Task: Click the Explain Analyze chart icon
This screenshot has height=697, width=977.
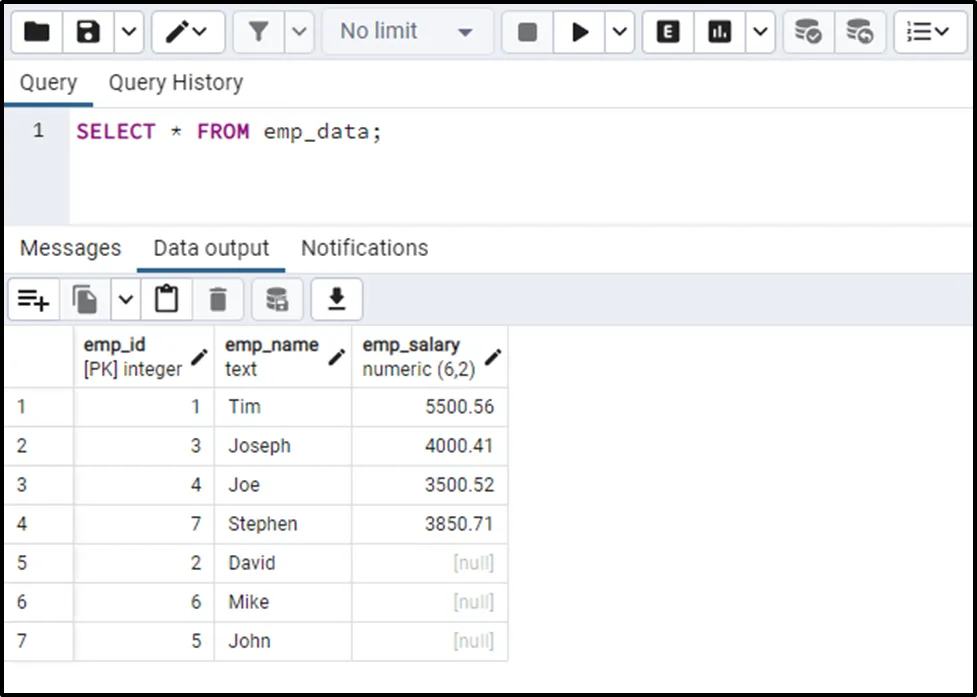Action: tap(719, 32)
